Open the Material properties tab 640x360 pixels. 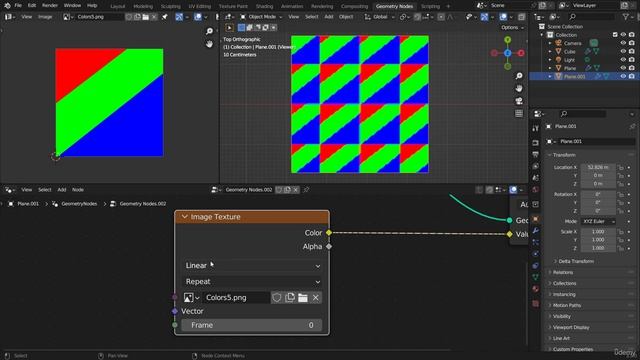pos(536,289)
